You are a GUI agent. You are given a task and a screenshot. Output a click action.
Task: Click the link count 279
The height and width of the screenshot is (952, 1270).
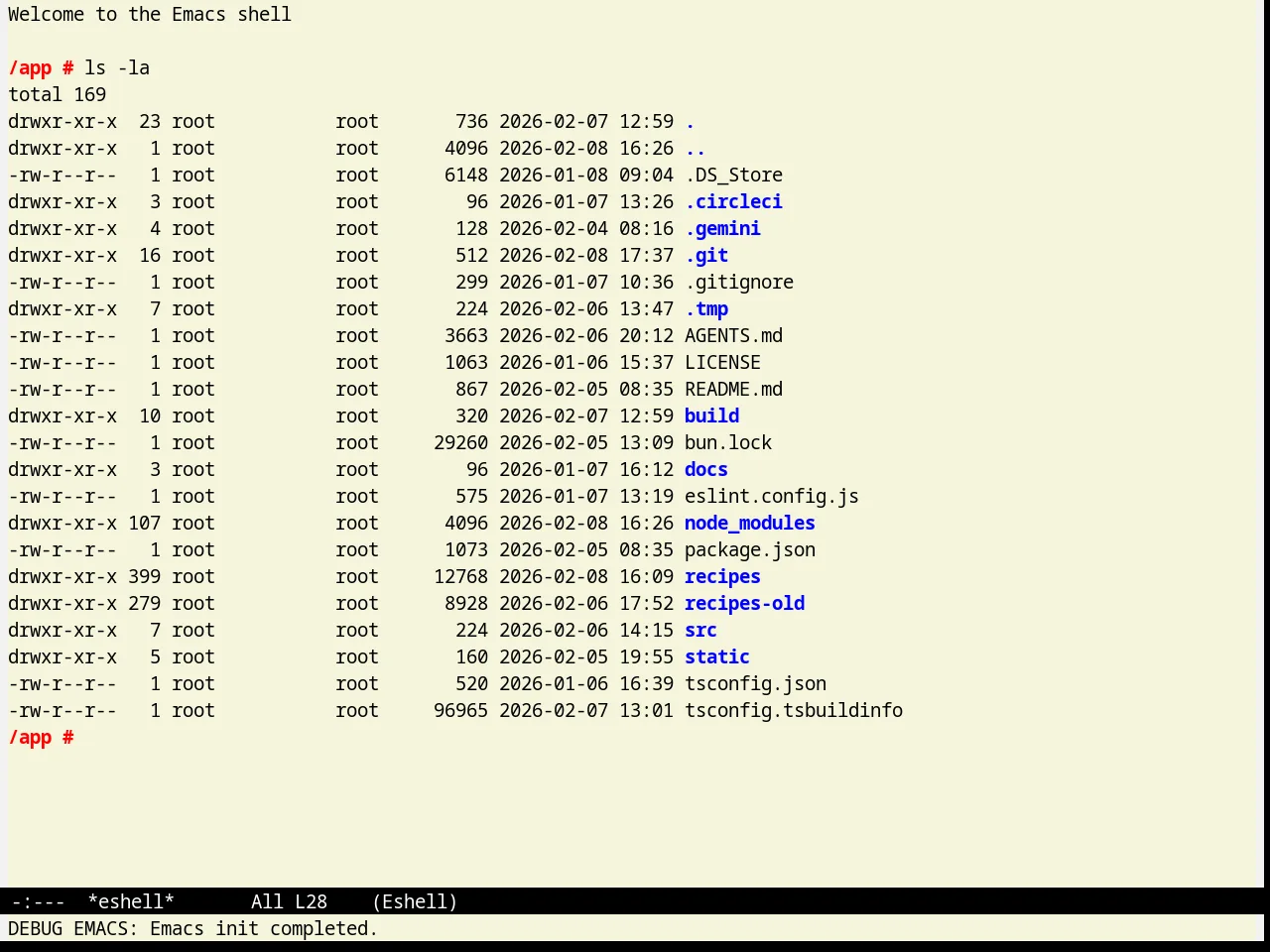tap(144, 603)
